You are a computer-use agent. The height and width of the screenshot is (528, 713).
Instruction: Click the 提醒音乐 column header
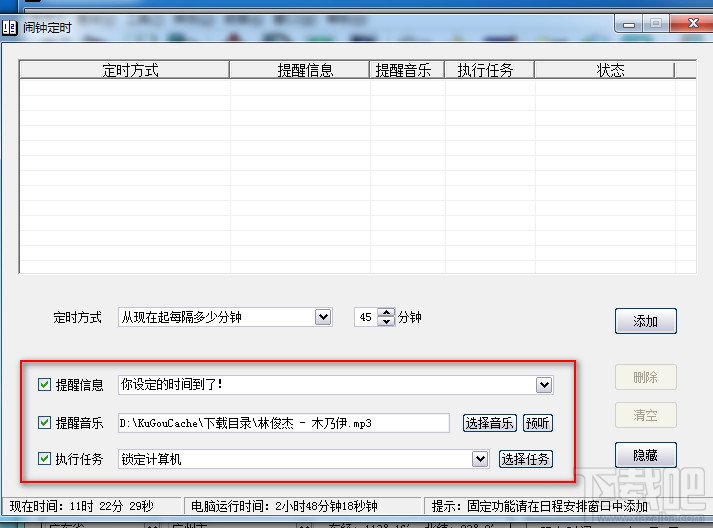coord(407,70)
